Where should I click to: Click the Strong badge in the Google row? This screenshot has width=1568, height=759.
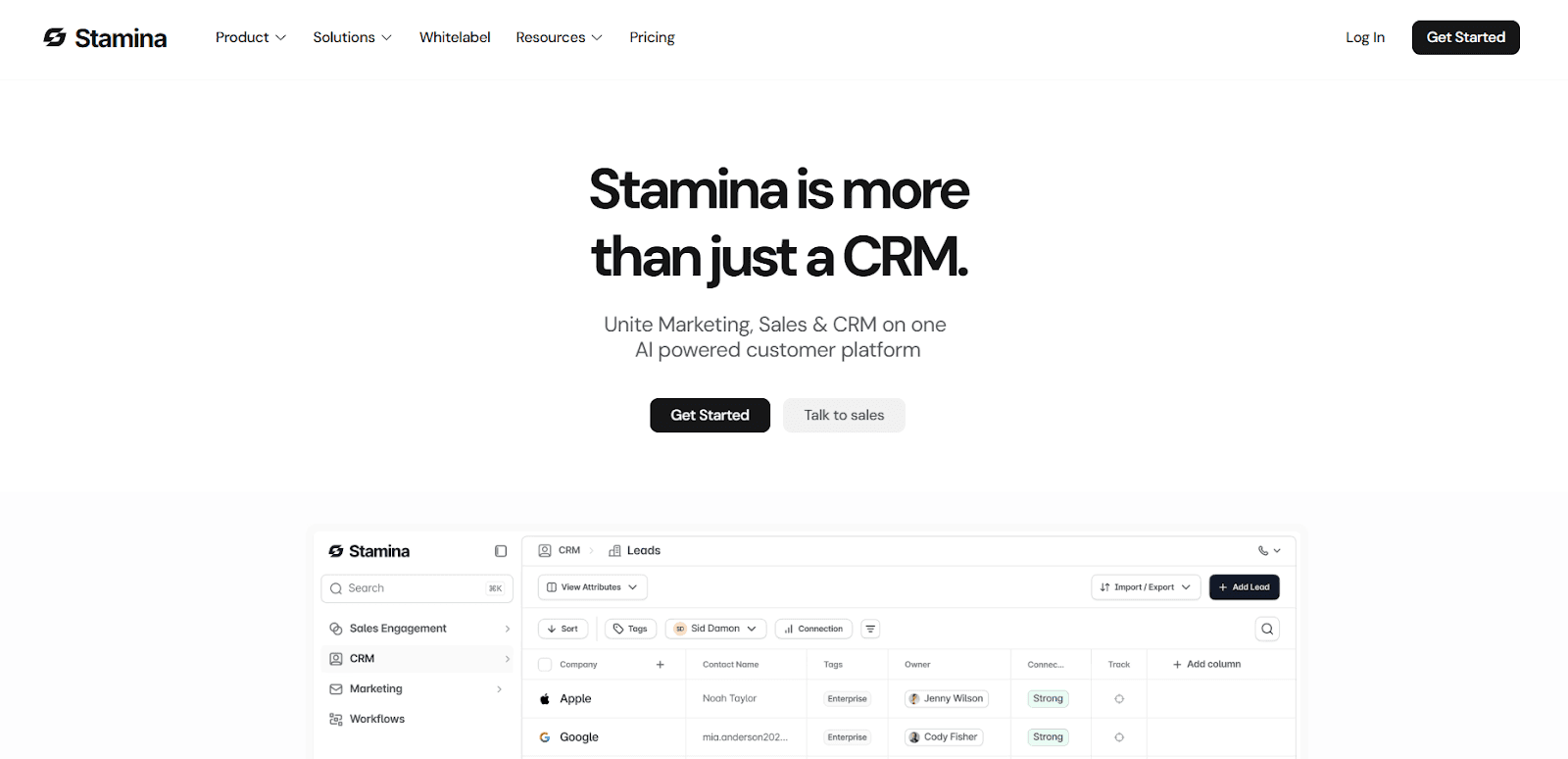pyautogui.click(x=1048, y=737)
